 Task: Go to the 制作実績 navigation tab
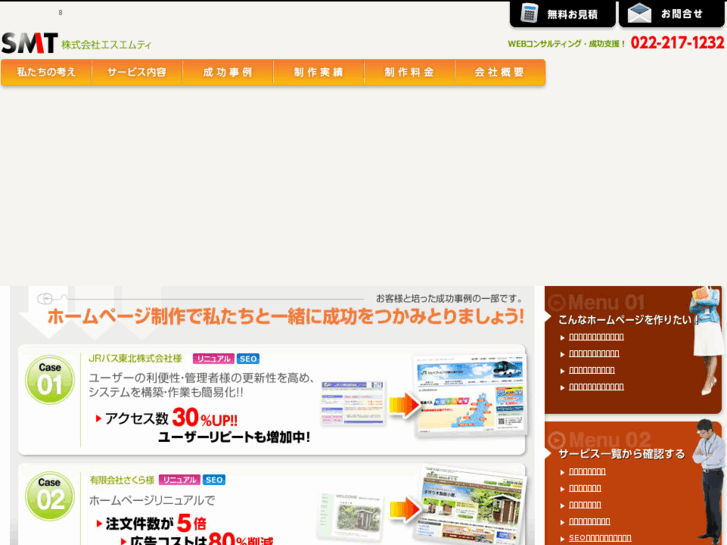click(x=319, y=72)
